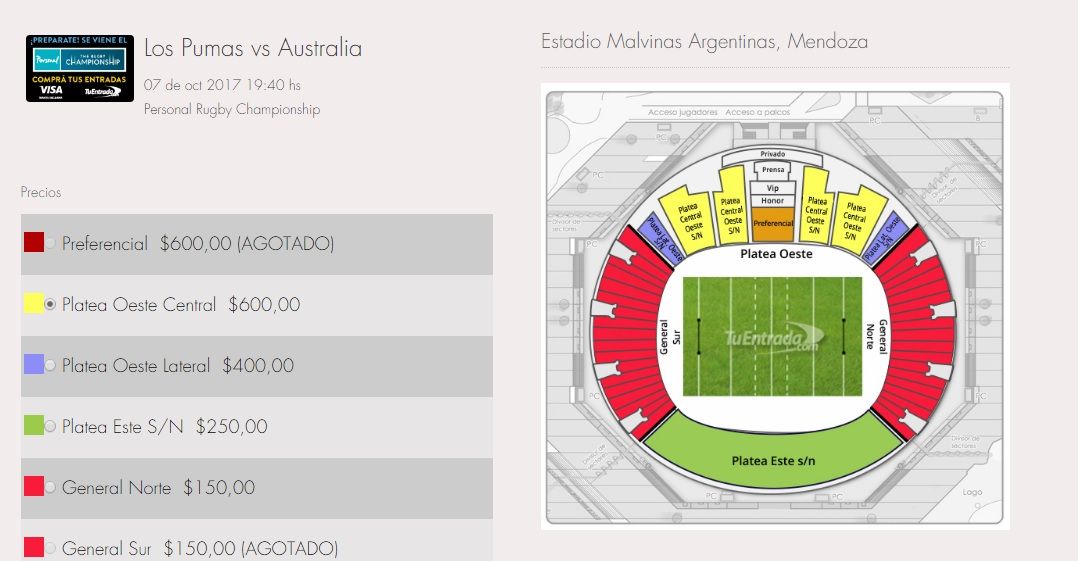This screenshot has width=1078, height=561.
Task: Click the green Platea Este price swatch
Action: (34, 425)
